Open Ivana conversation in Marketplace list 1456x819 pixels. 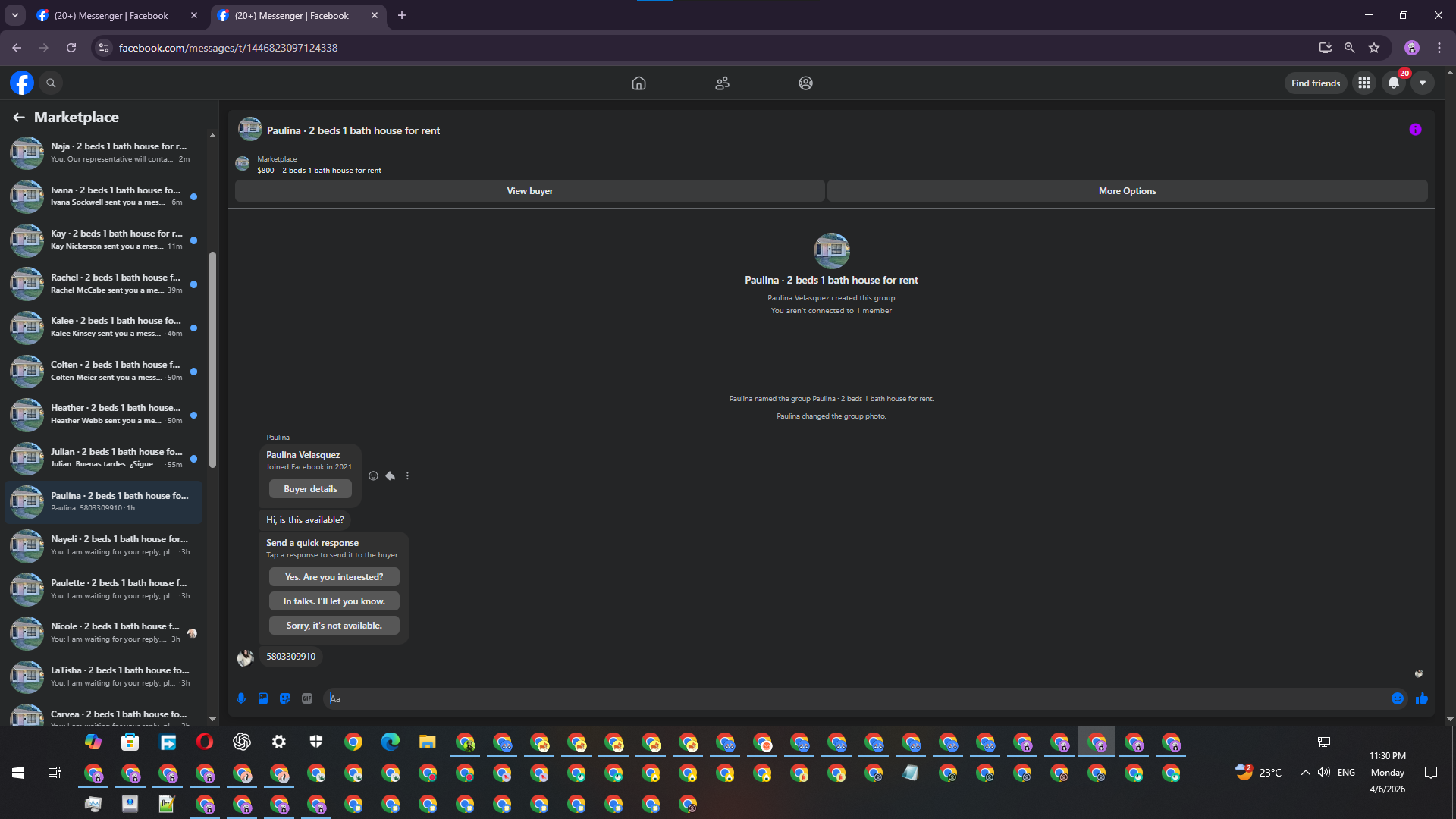tap(104, 196)
